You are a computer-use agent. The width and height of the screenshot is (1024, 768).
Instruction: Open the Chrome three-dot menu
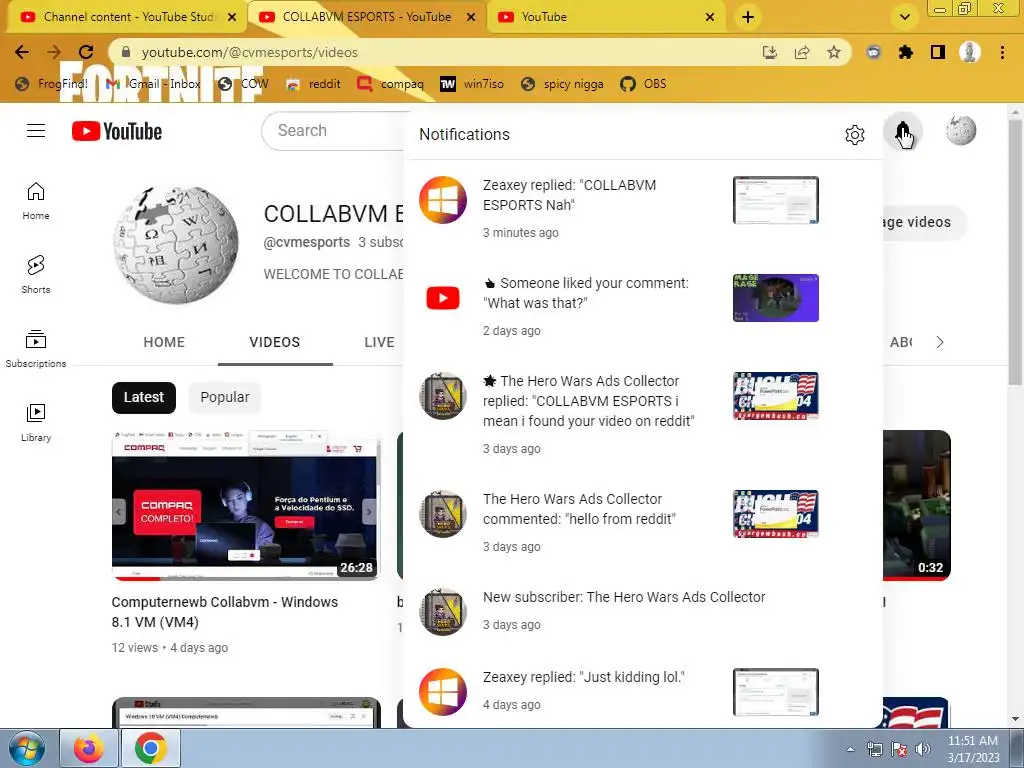click(x=1002, y=52)
